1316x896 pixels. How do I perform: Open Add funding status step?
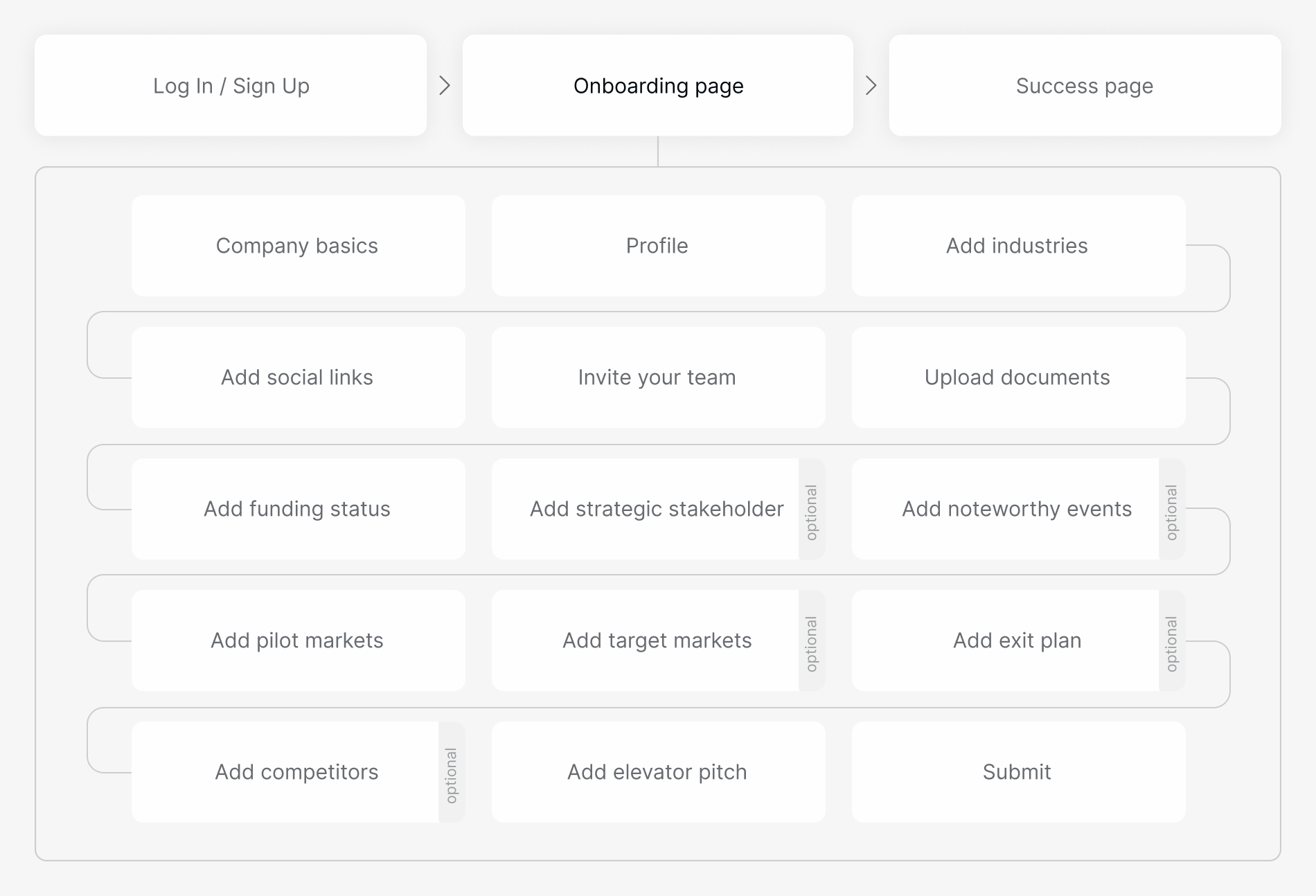pos(298,509)
